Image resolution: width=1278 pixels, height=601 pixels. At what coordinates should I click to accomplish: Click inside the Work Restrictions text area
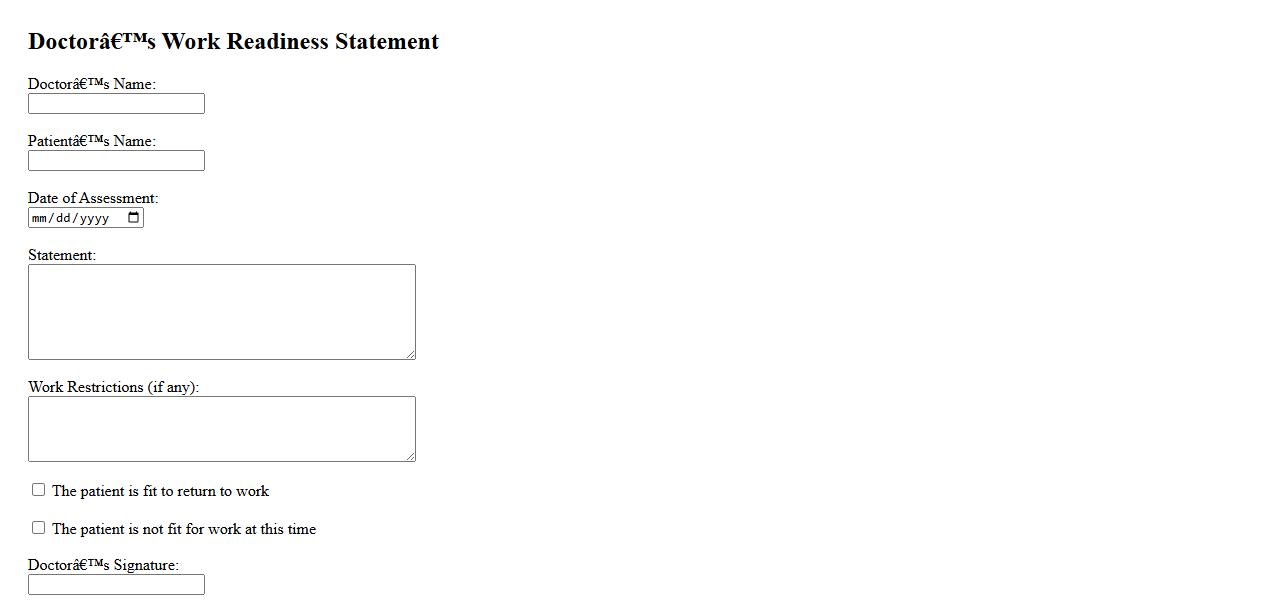(x=221, y=428)
